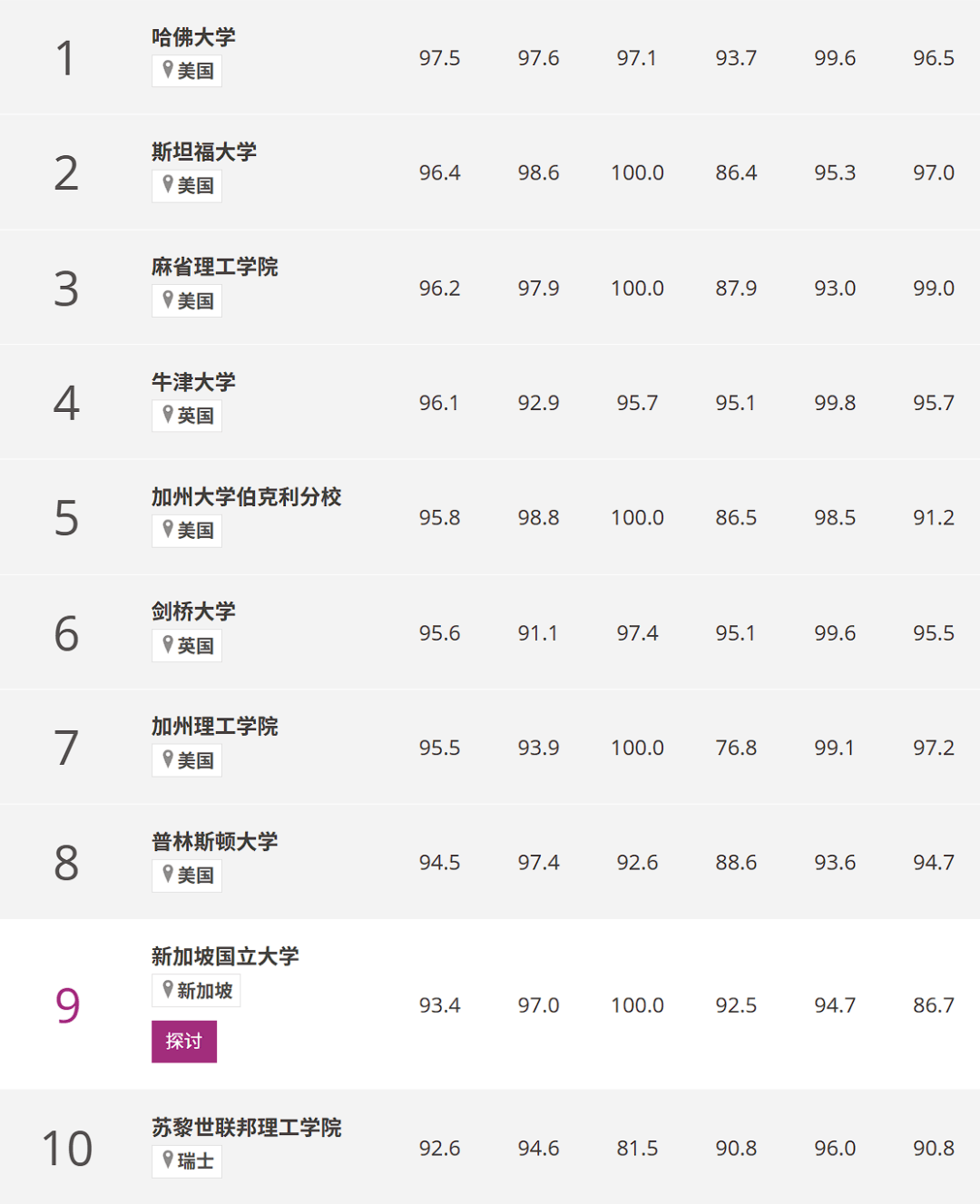The width and height of the screenshot is (980, 1204).
Task: Click the location pin beside 英国 under 牛津大学
Action: pos(168,415)
